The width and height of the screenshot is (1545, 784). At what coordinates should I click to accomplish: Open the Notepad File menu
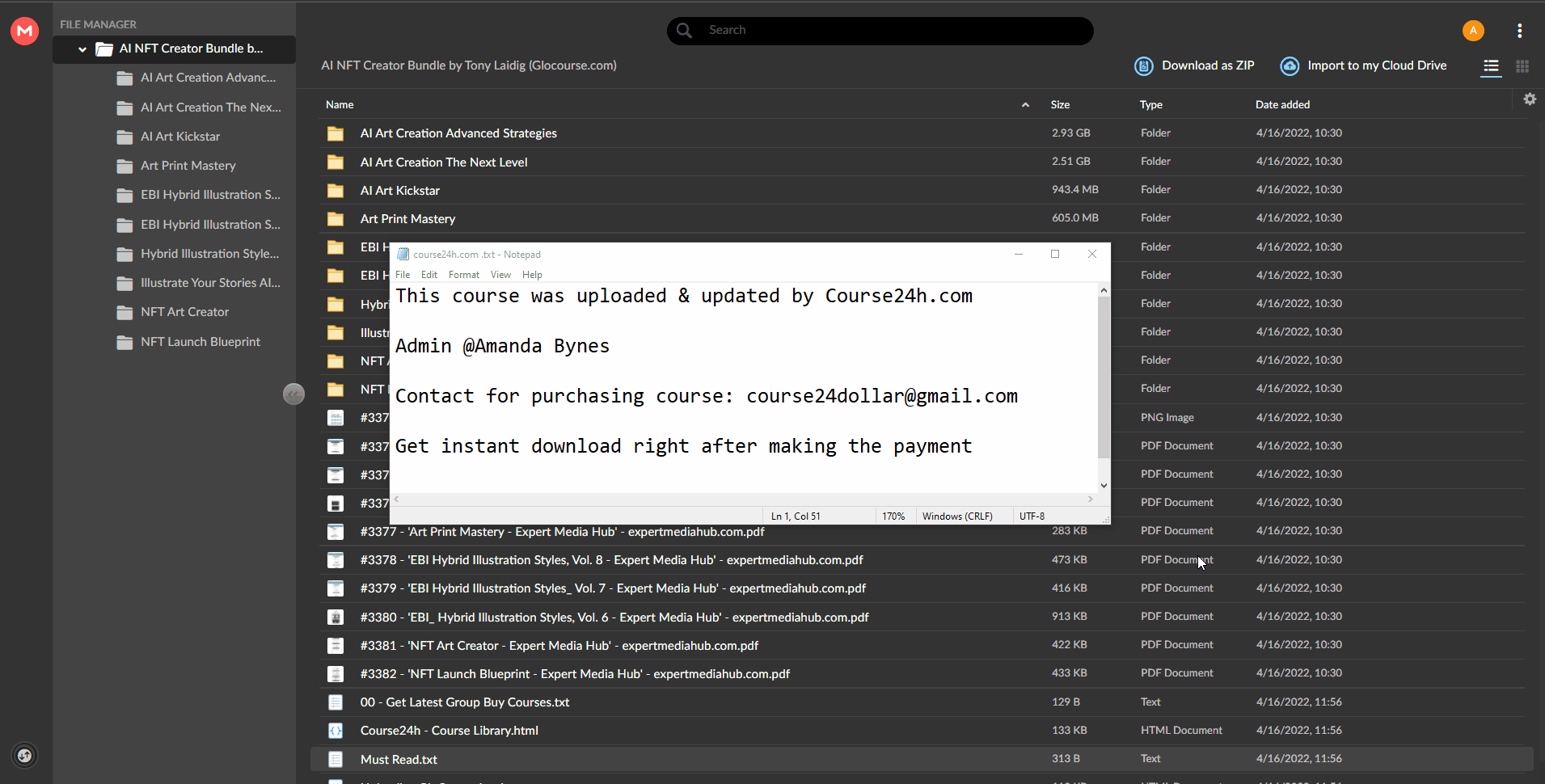coord(403,275)
